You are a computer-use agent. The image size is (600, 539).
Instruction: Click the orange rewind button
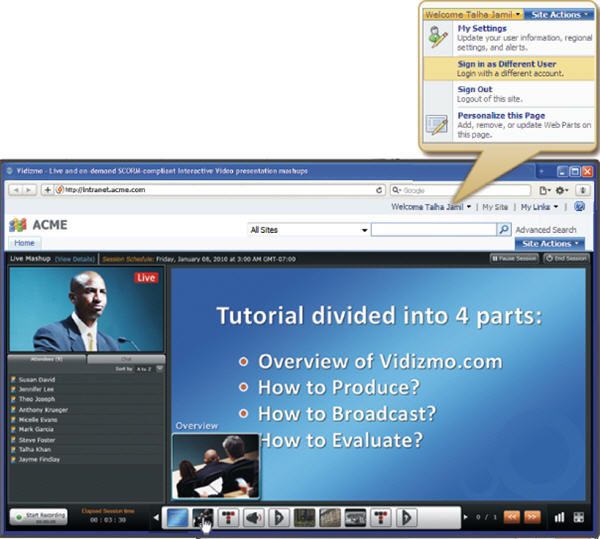(512, 517)
